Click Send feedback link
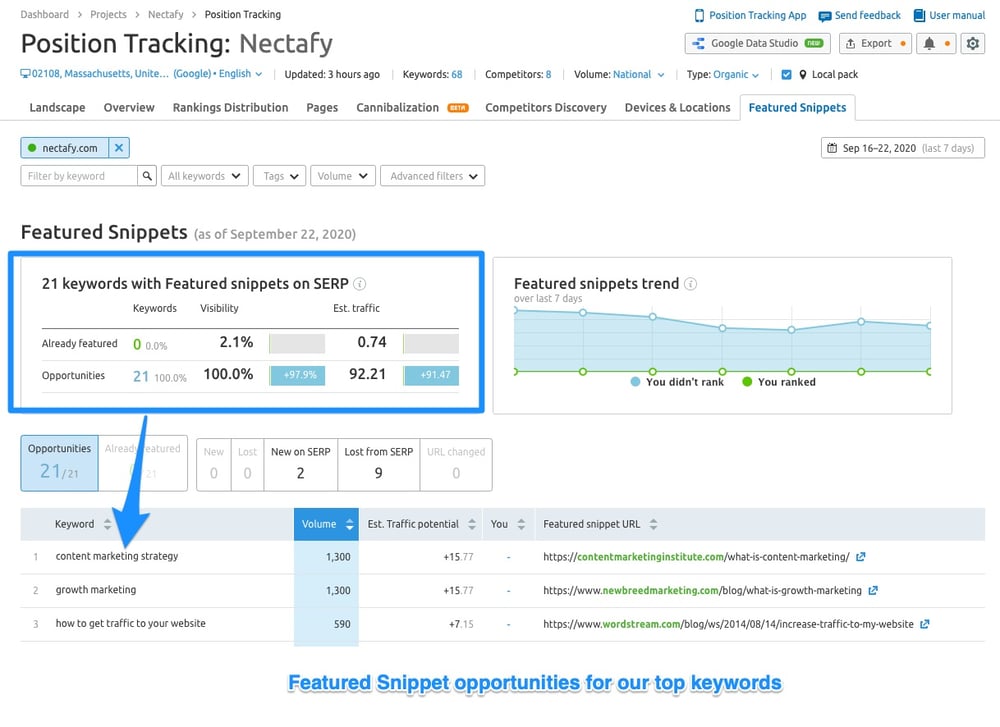This screenshot has width=1000, height=727. 860,15
